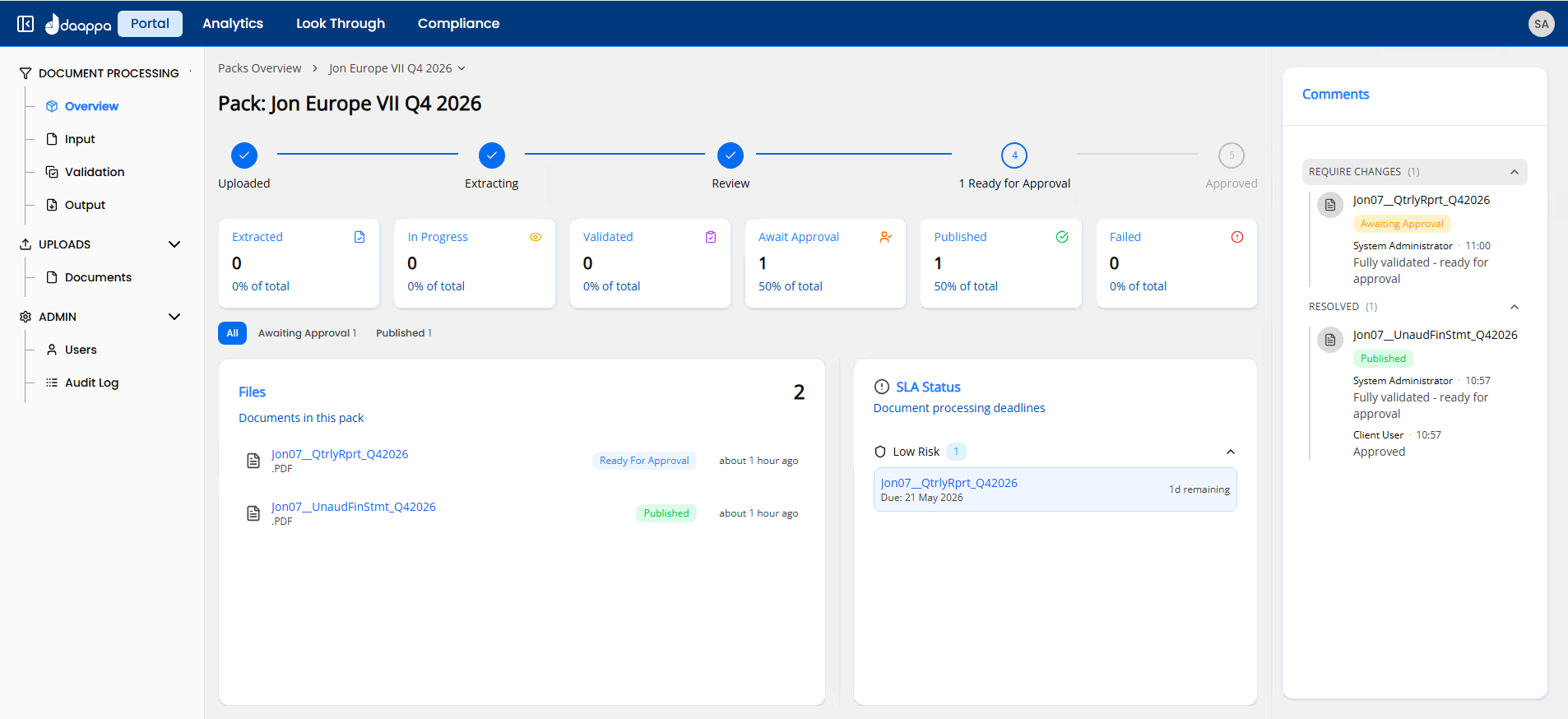Click the Validated clipboard icon

point(711,237)
